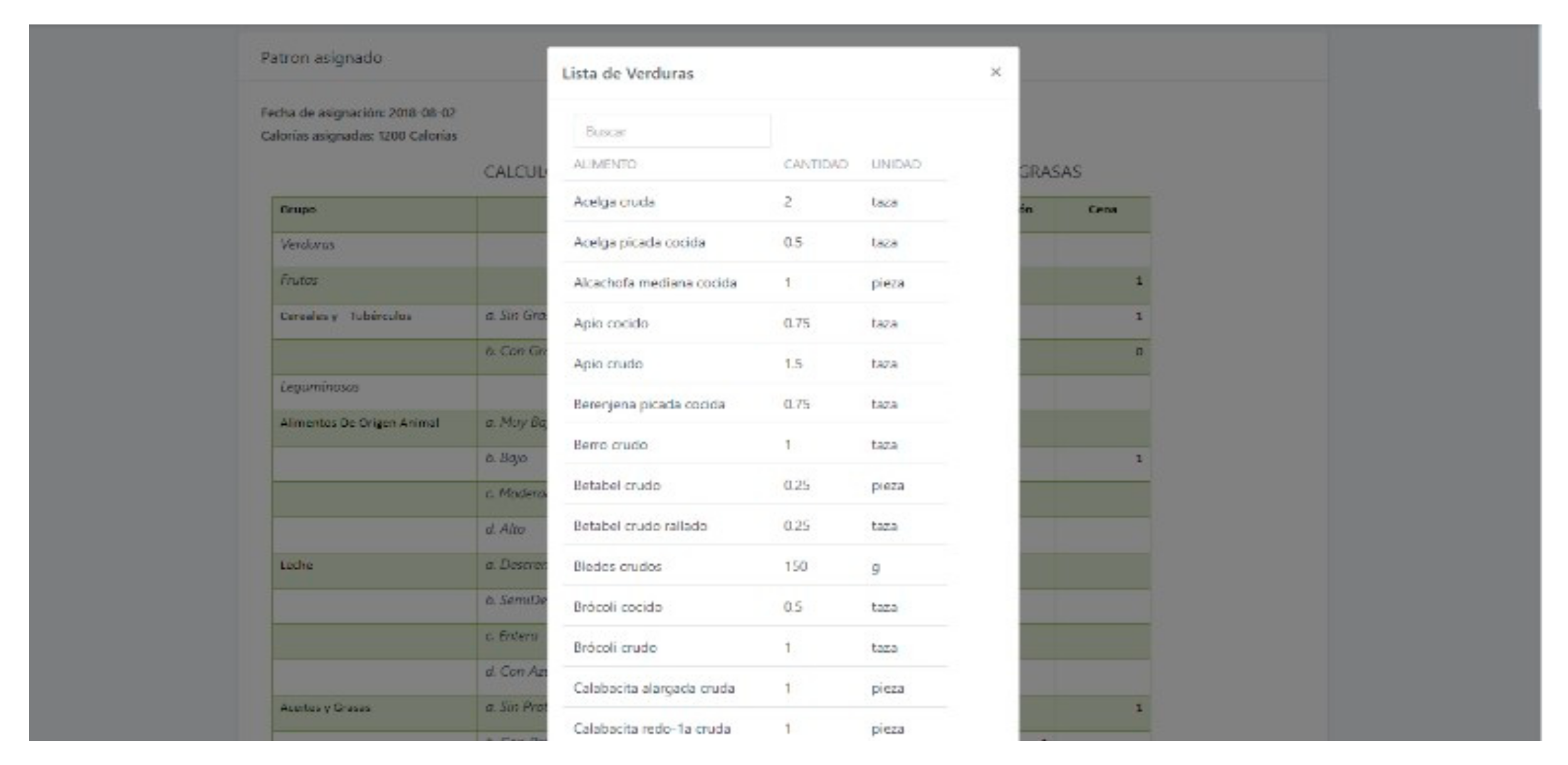
Task: Select the Alcachofa mediana cocida row
Action: pos(655,283)
